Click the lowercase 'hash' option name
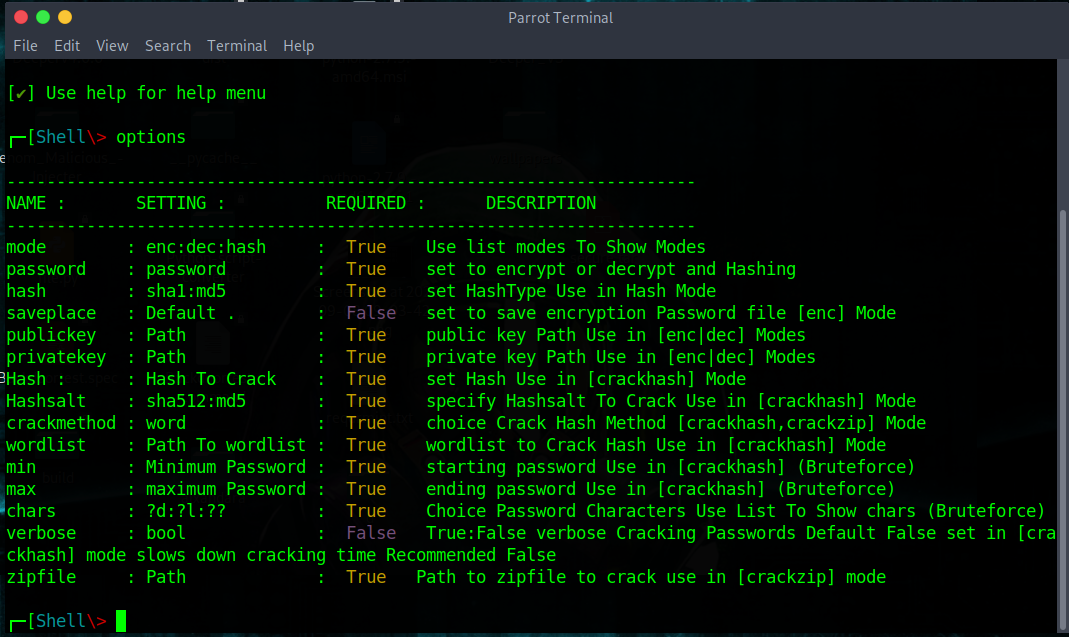Image resolution: width=1069 pixels, height=637 pixels. [x=26, y=291]
